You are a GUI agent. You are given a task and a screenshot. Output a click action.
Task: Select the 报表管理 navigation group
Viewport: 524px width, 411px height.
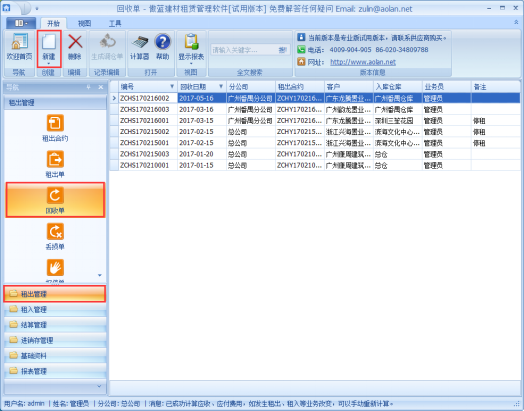point(55,371)
